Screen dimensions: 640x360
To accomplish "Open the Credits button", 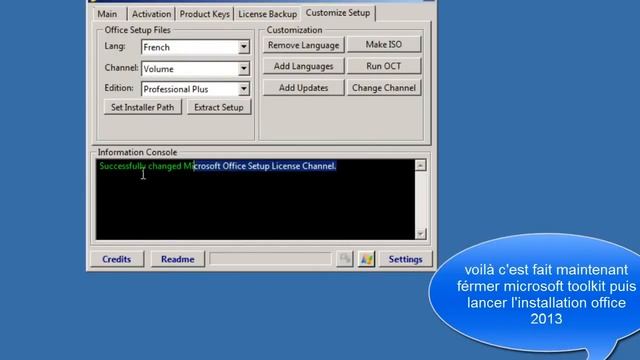I will (x=117, y=259).
